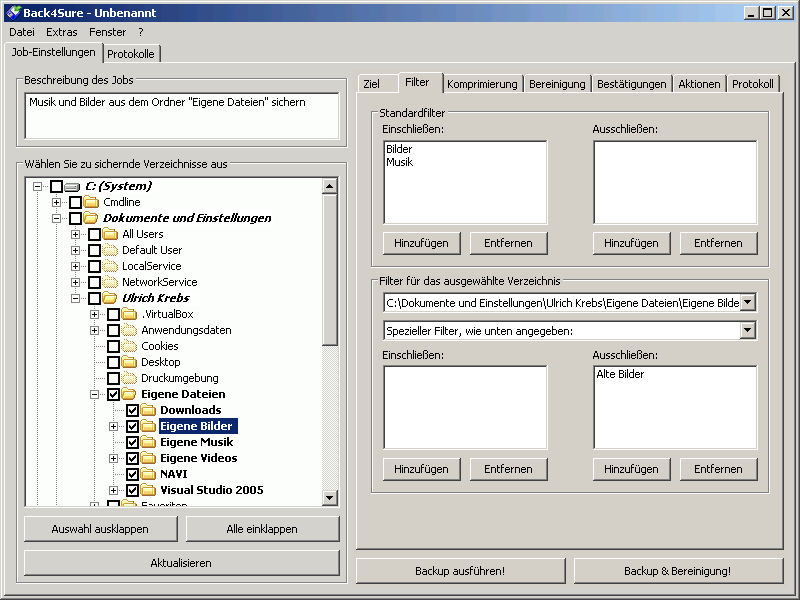Click the Downloads folder icon
800x600 pixels.
(148, 410)
